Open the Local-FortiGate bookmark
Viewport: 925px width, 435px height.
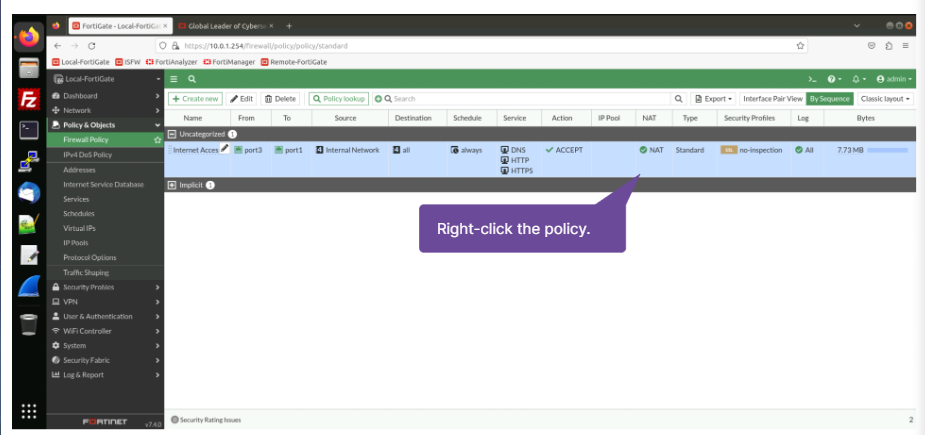(81, 62)
